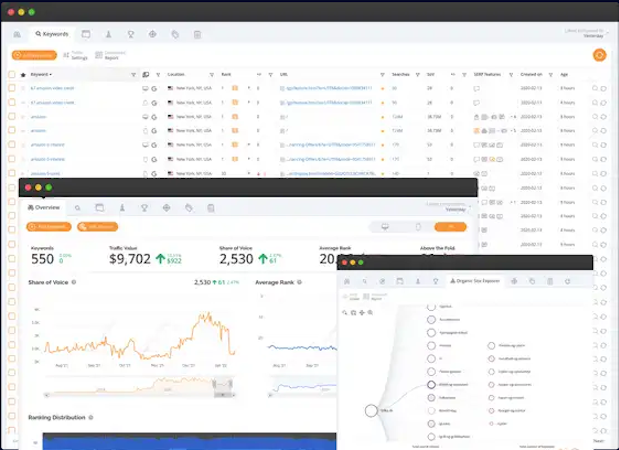This screenshot has height=450, width=619.
Task: Select the Organic Site Explorer tab
Action: coord(475,281)
